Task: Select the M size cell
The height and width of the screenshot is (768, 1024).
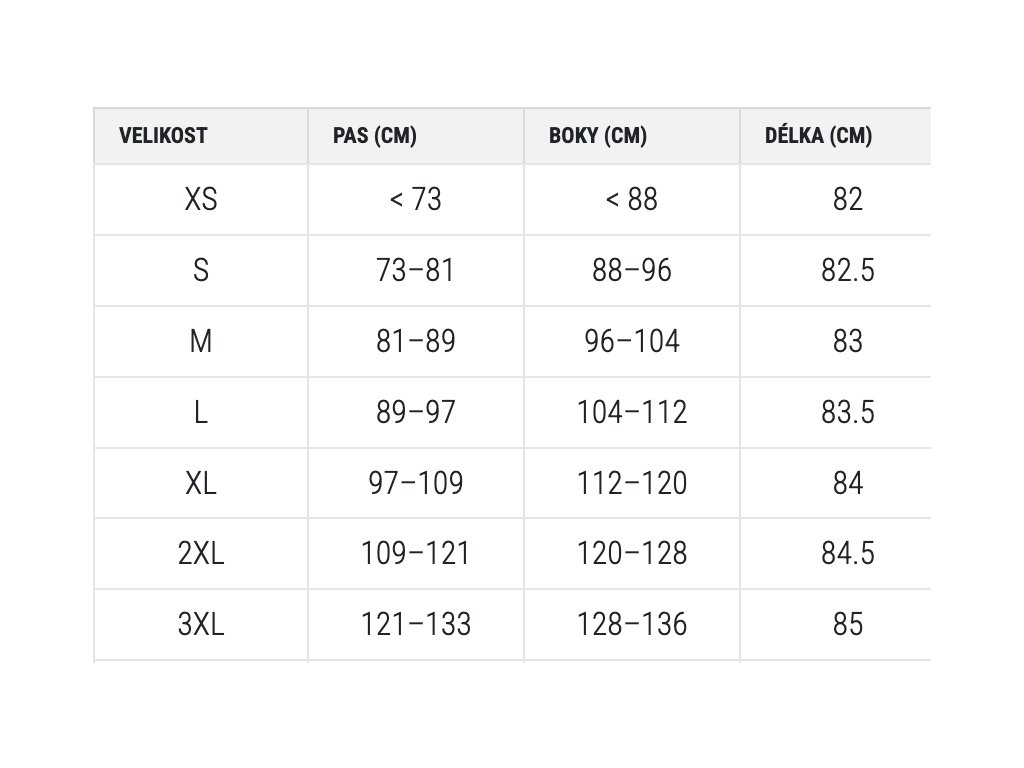Action: 201,341
